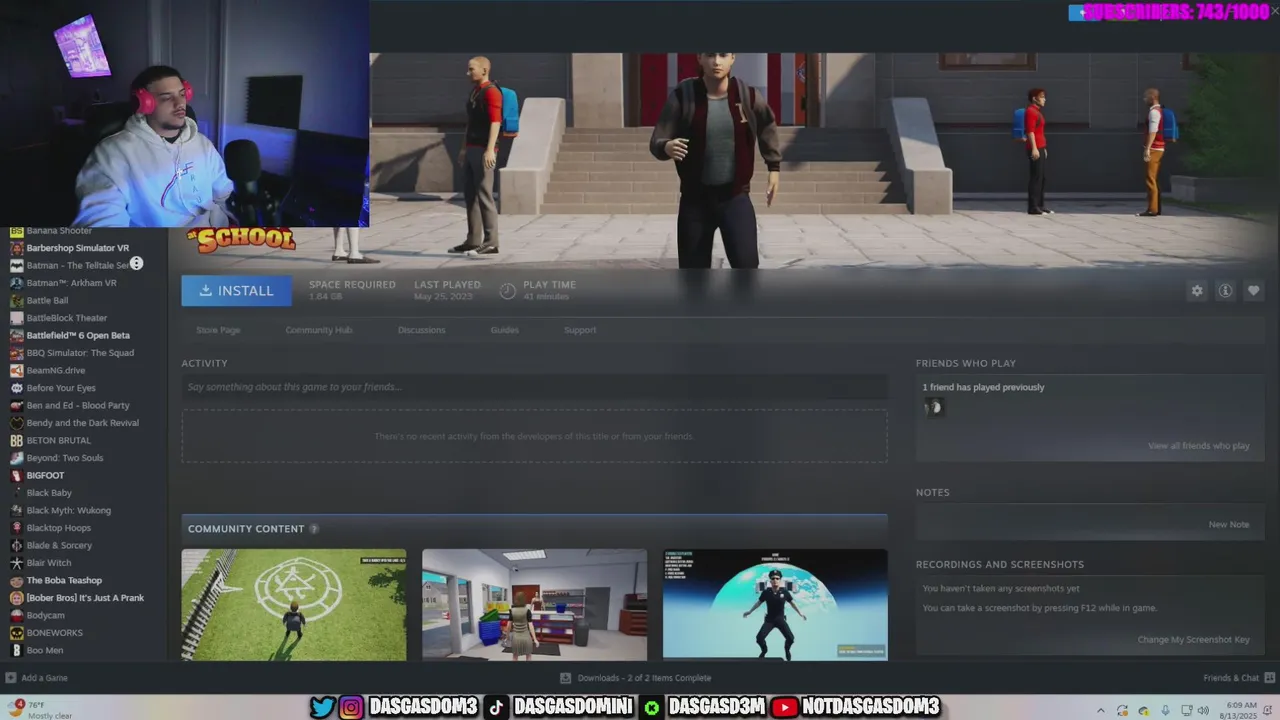
Task: Open the Guides tab
Action: 504,330
